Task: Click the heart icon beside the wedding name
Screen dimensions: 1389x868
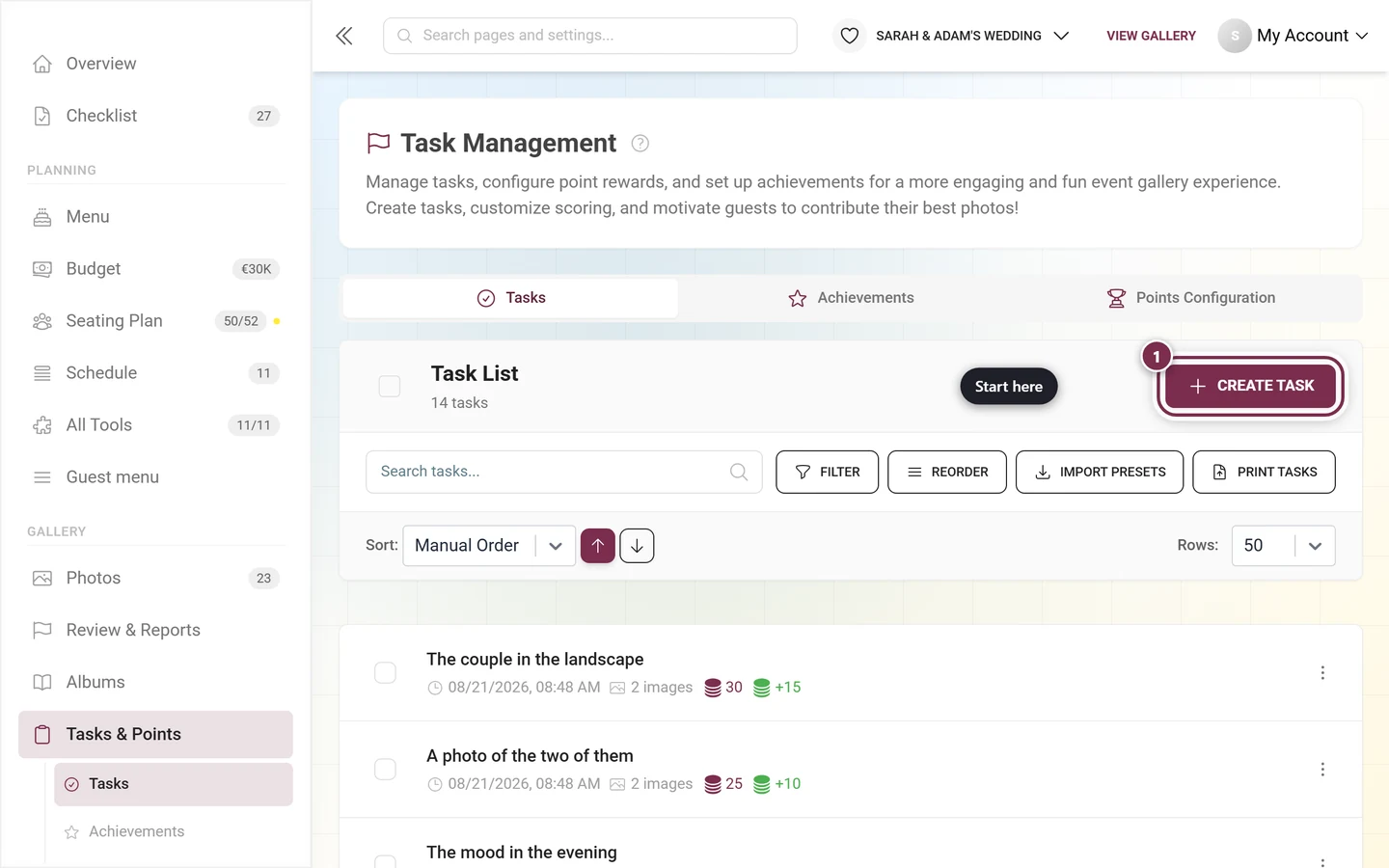Action: [x=849, y=36]
